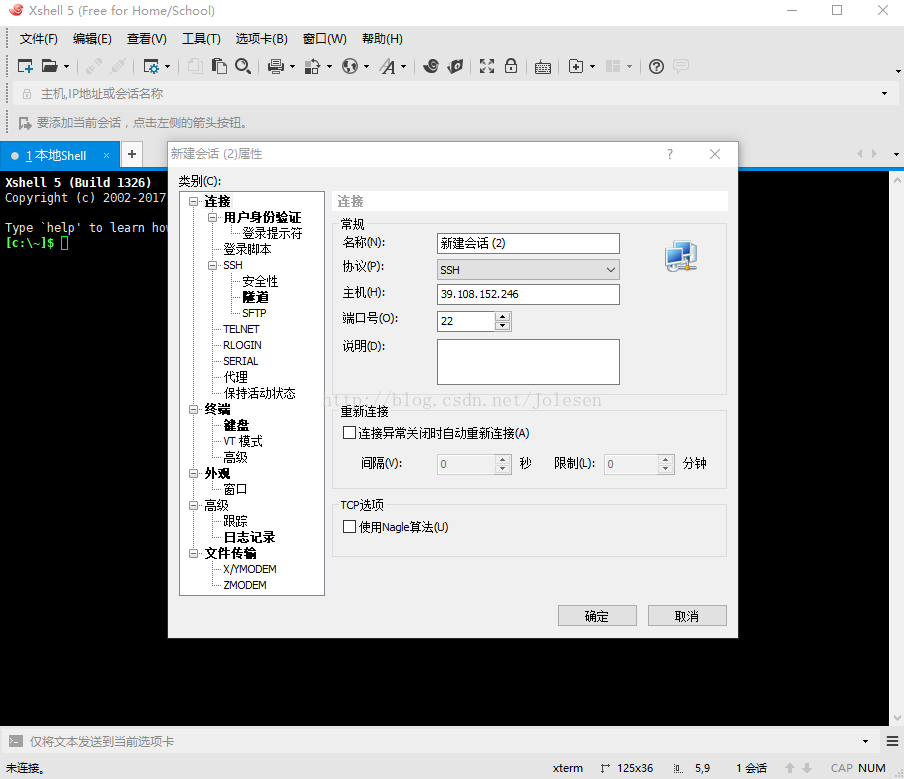Click the Paste toolbar icon

coord(219,66)
